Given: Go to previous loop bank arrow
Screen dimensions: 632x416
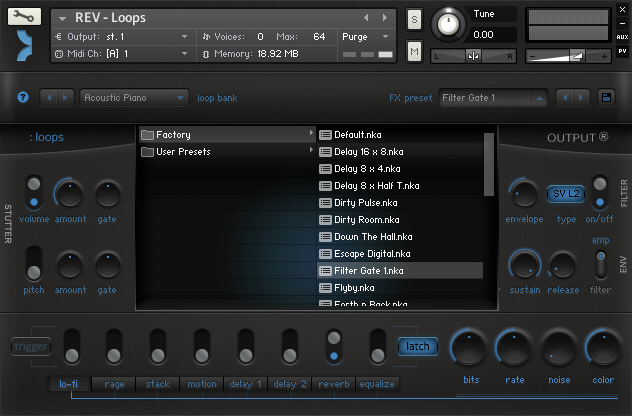Looking at the screenshot, I should click(49, 98).
